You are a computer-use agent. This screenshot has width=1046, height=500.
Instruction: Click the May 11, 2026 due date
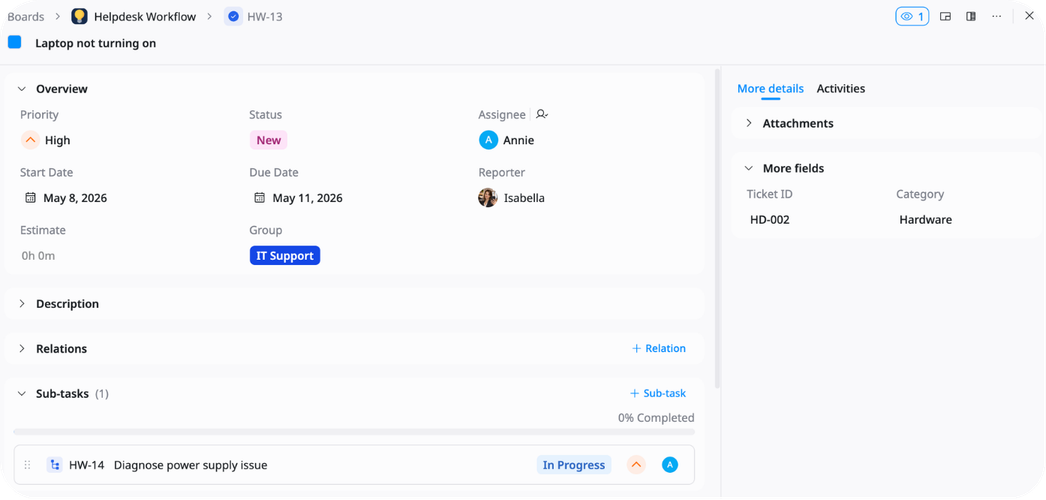tap(308, 198)
